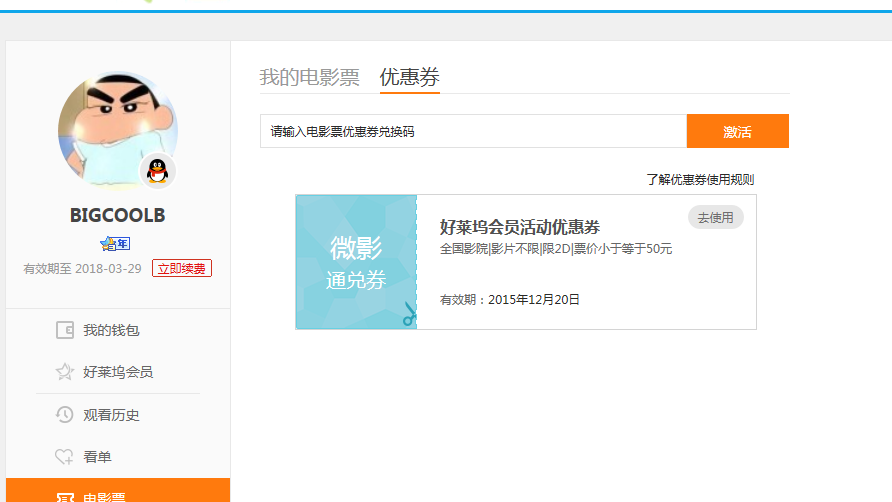Click the coupon title 好莱坞会员活动优惠券
Viewport: 892px width, 502px height.
(x=519, y=227)
